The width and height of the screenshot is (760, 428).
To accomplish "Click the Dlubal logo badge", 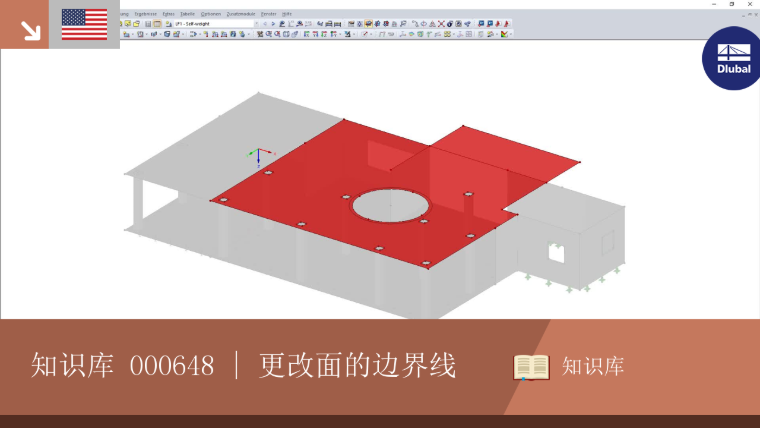I will click(732, 58).
